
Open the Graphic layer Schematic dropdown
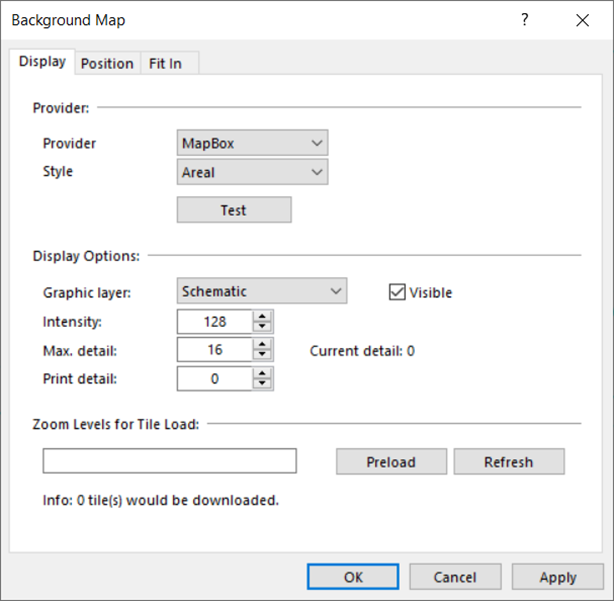click(261, 291)
